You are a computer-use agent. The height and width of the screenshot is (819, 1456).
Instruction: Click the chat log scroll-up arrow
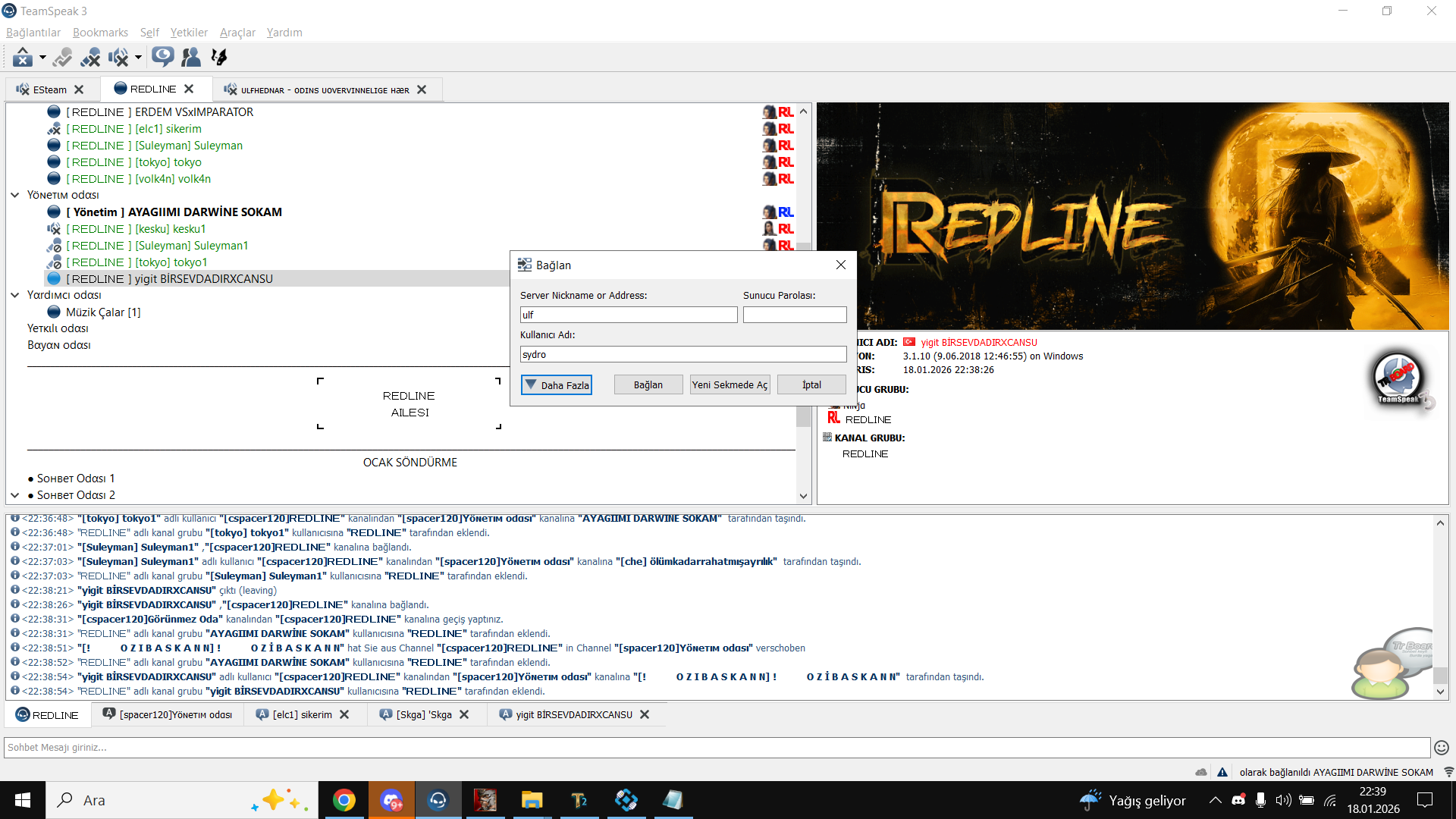coord(1440,522)
